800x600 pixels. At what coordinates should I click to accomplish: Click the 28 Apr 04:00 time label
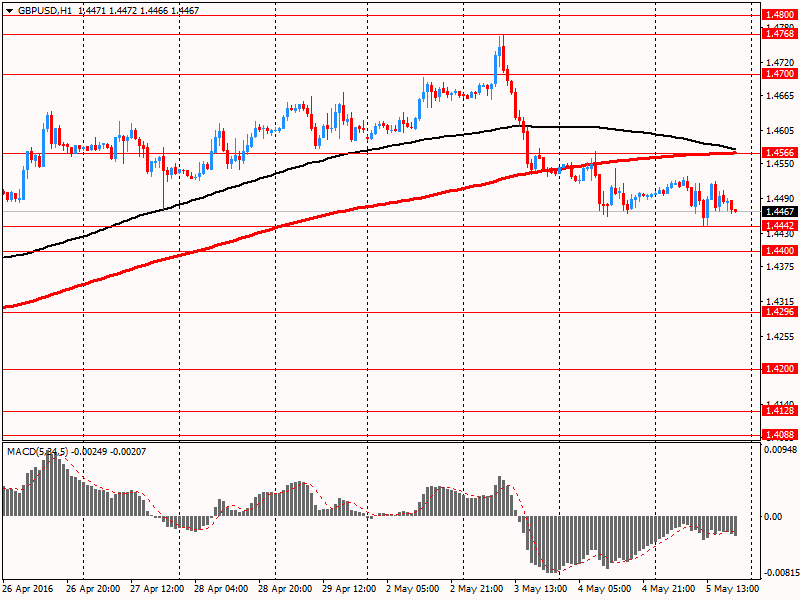pyautogui.click(x=221, y=589)
